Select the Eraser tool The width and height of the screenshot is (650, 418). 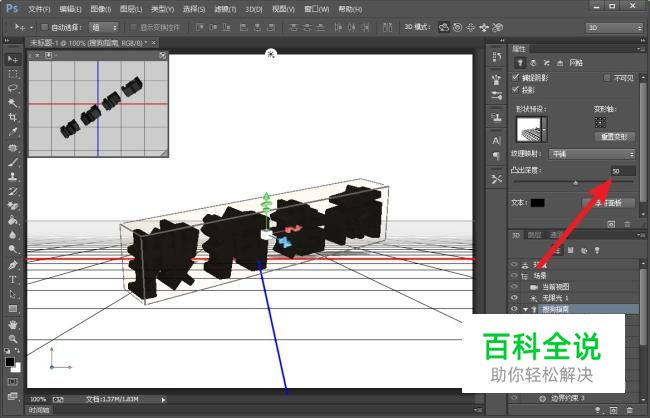pos(13,206)
